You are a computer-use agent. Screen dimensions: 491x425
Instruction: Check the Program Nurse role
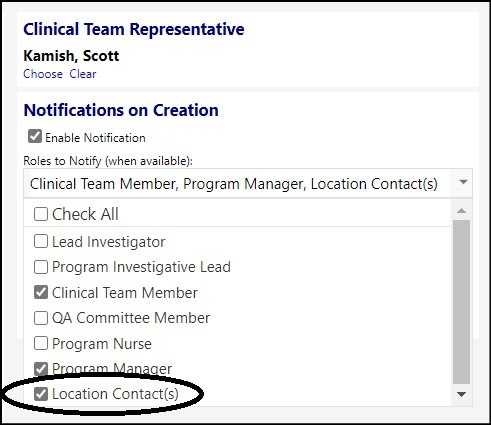(x=41, y=343)
